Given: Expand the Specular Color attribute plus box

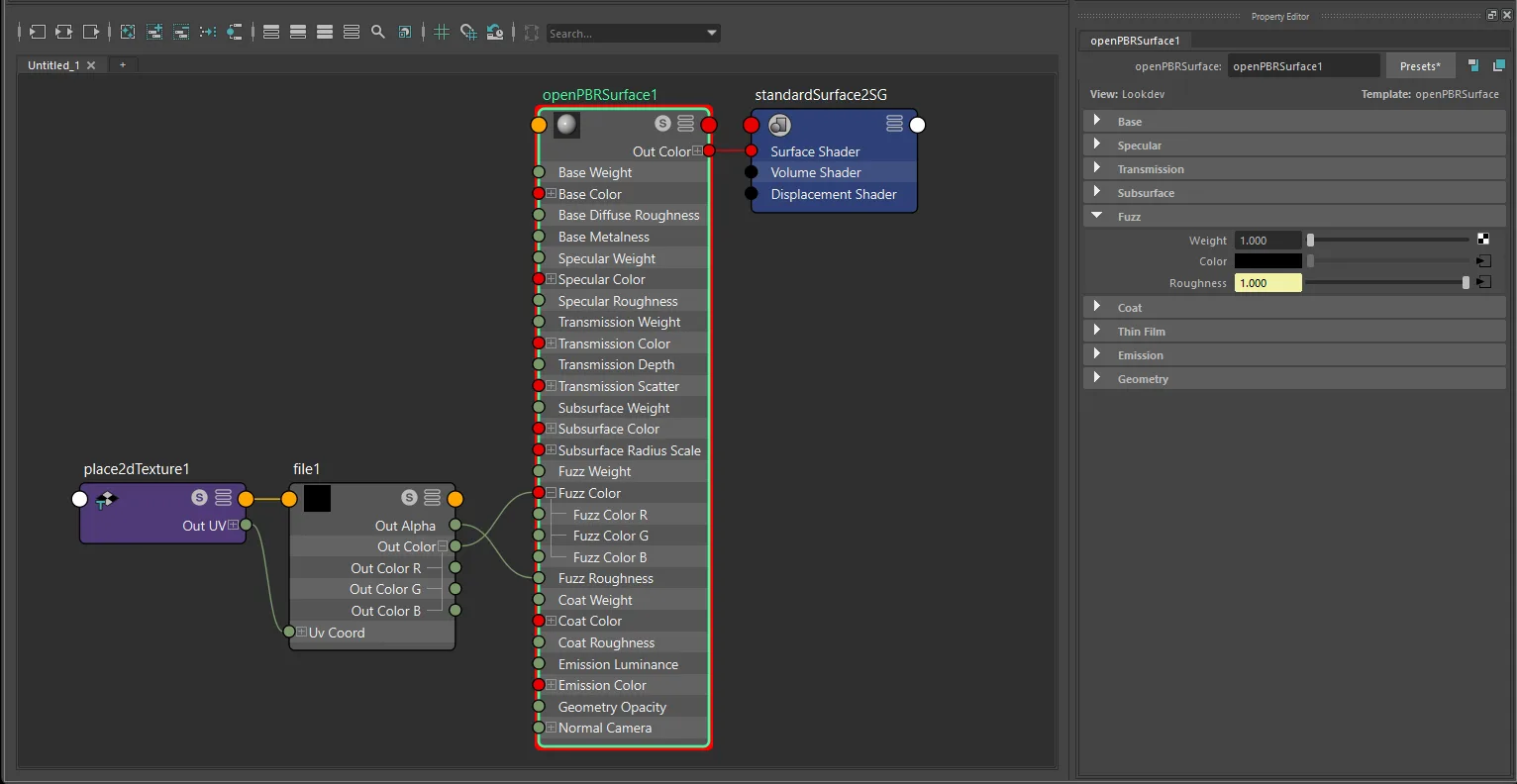Looking at the screenshot, I should [552, 279].
